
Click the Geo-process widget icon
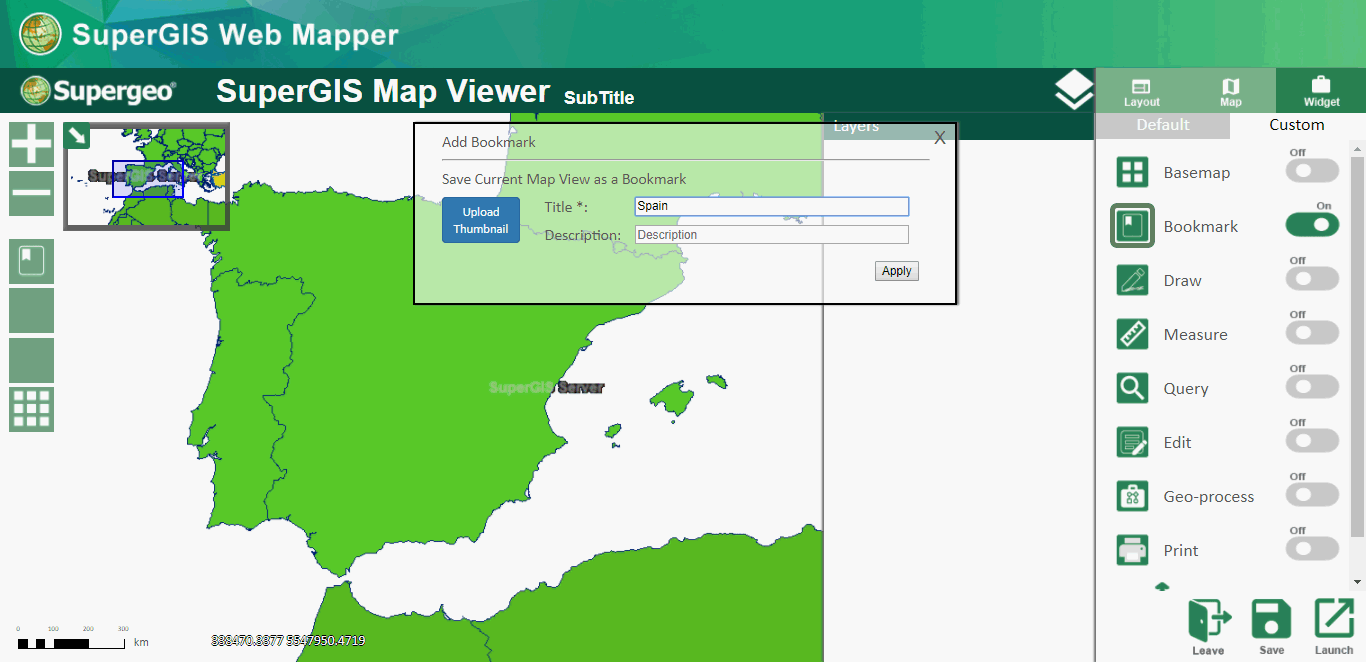click(1133, 496)
